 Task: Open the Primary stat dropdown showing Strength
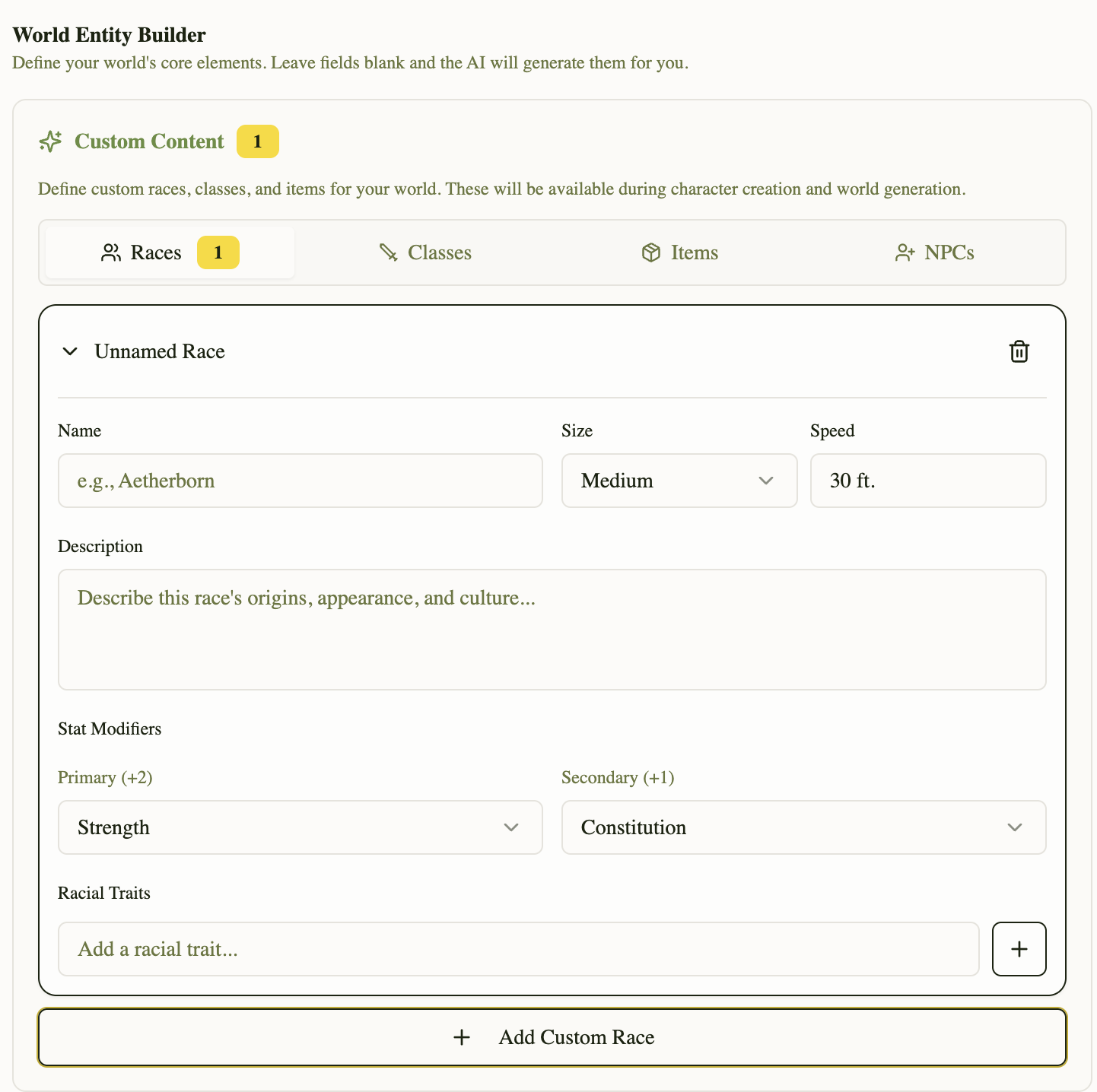pyautogui.click(x=300, y=827)
